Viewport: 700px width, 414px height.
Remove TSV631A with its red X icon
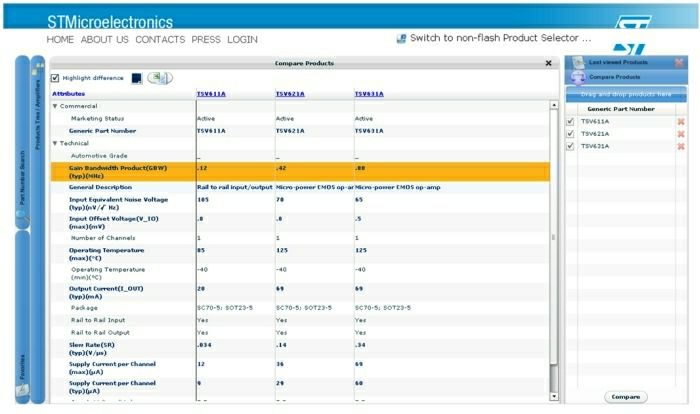pyautogui.click(x=681, y=146)
